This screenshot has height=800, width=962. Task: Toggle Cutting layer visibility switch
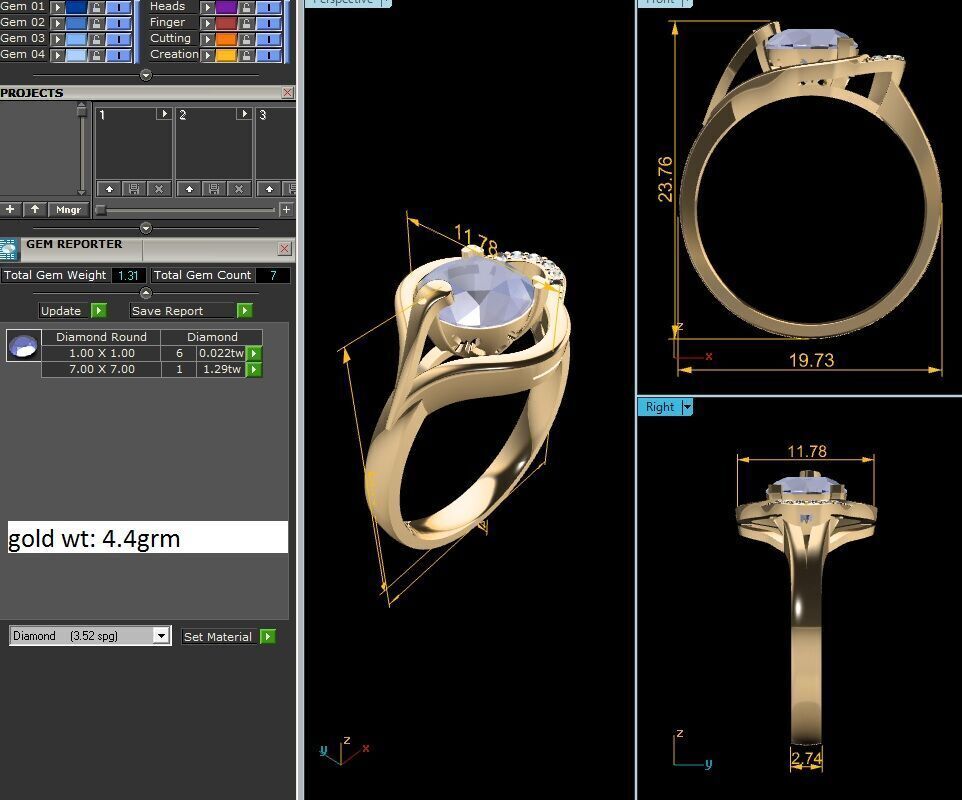(x=269, y=39)
